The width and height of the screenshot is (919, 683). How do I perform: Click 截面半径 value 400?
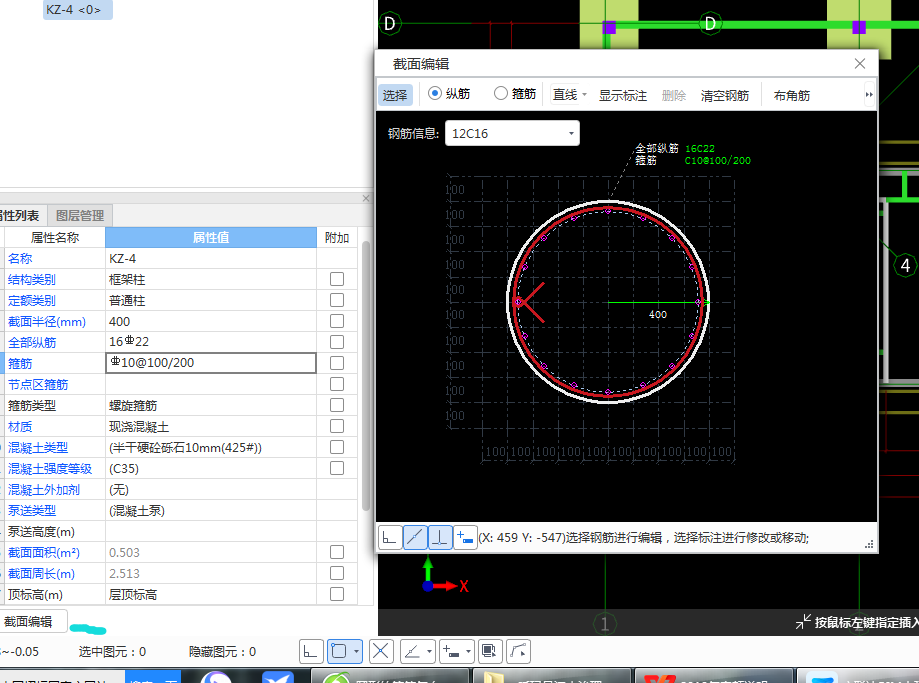click(211, 321)
